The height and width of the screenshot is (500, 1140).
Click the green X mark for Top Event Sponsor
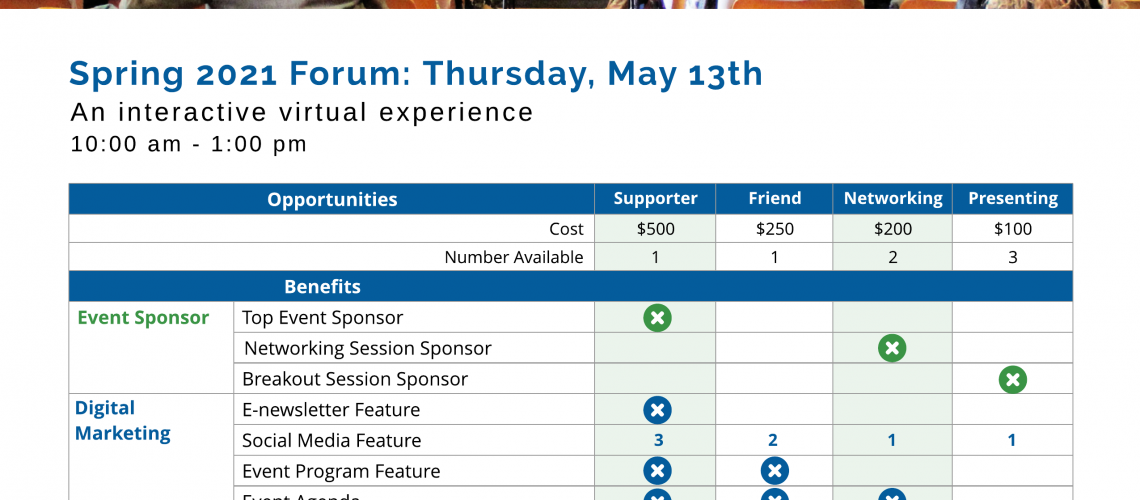pos(657,318)
